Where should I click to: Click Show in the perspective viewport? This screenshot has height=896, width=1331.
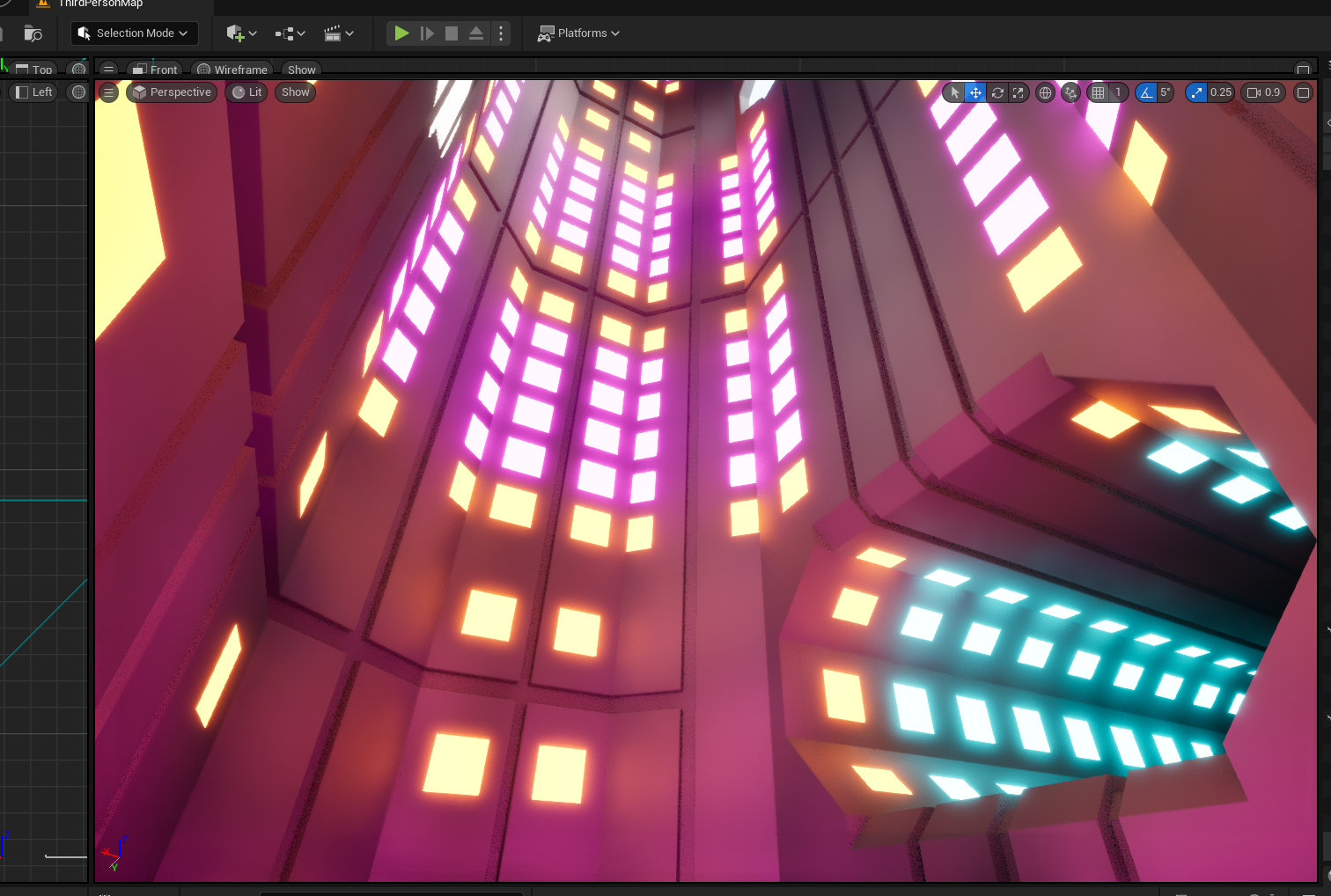click(295, 92)
